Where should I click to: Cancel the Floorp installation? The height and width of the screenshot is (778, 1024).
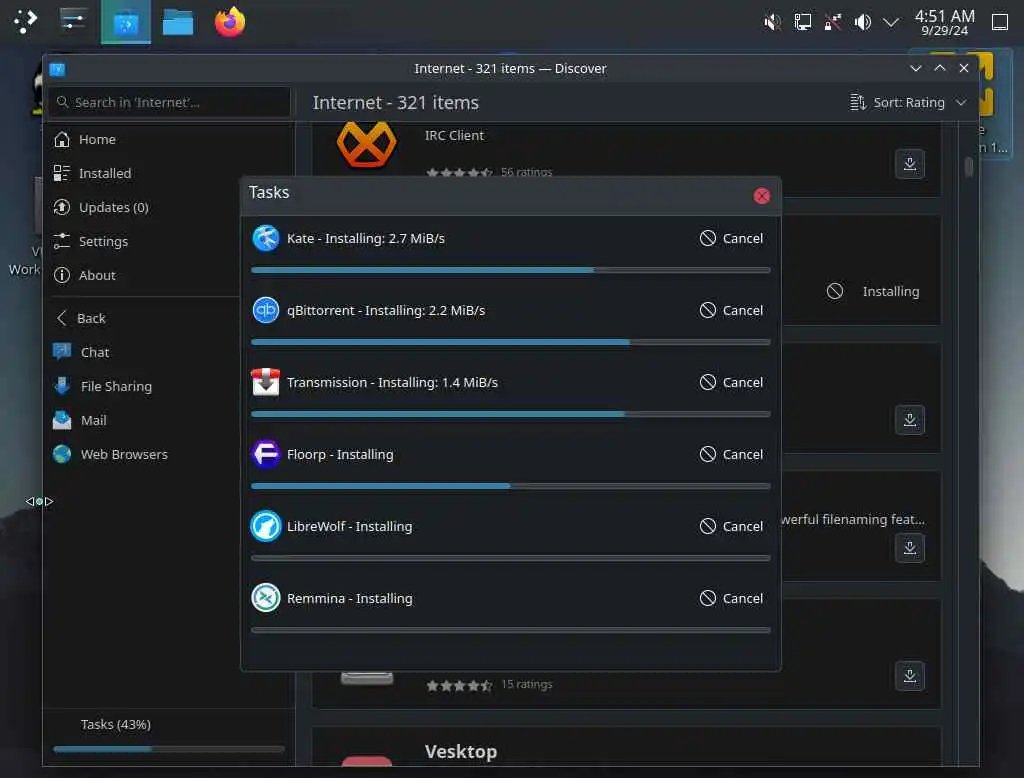731,454
